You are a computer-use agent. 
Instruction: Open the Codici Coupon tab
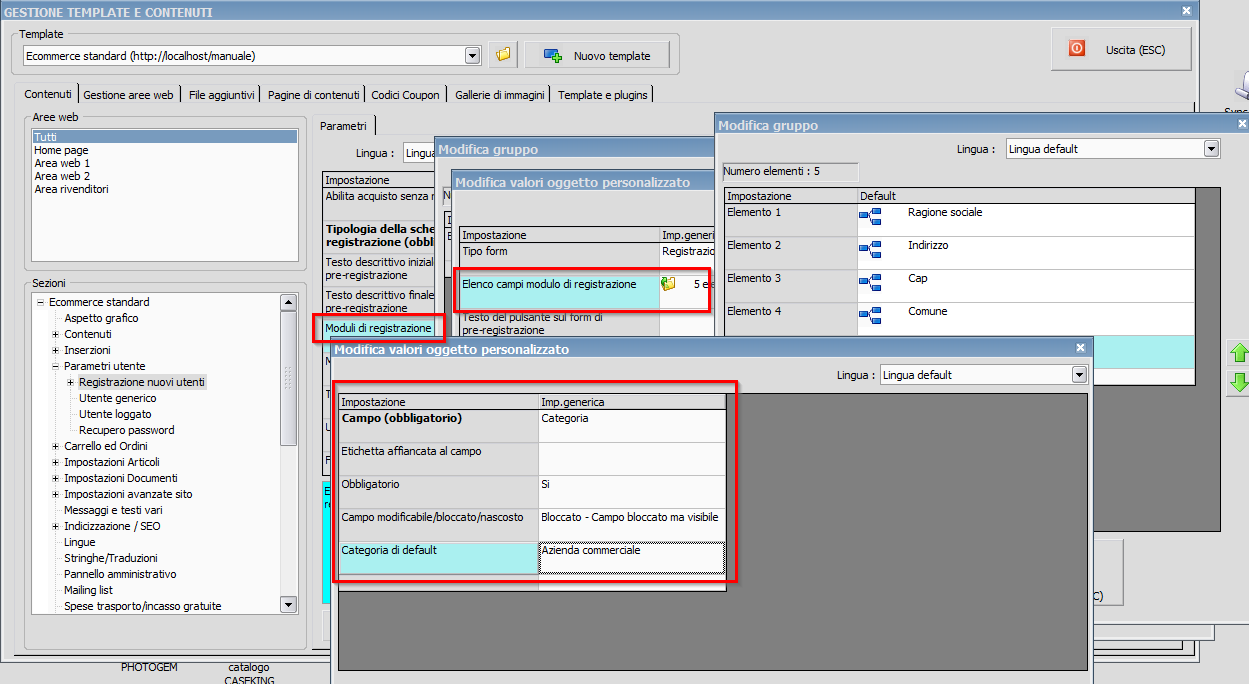[405, 95]
